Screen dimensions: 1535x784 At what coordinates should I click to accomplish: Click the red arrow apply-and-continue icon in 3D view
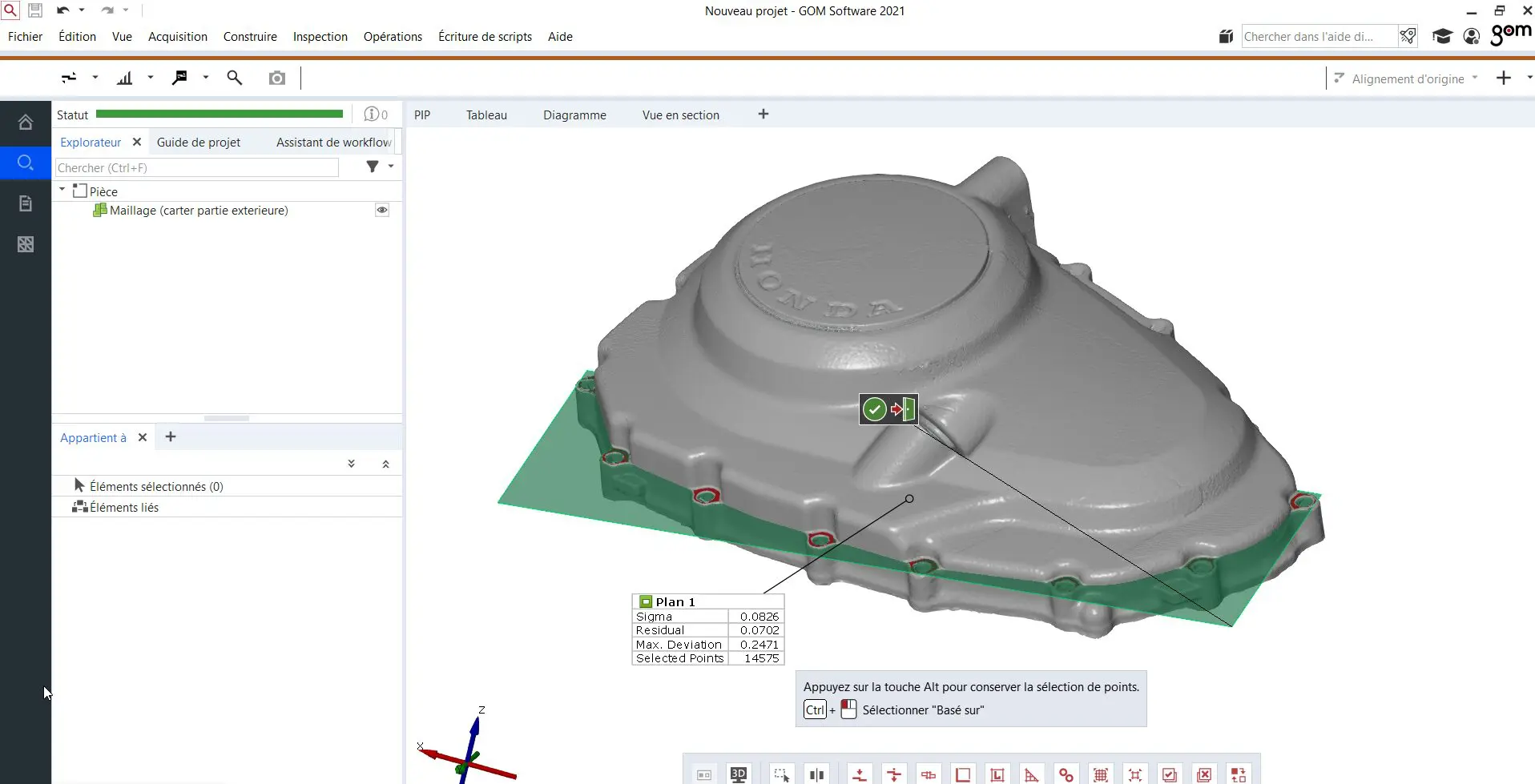pos(903,410)
